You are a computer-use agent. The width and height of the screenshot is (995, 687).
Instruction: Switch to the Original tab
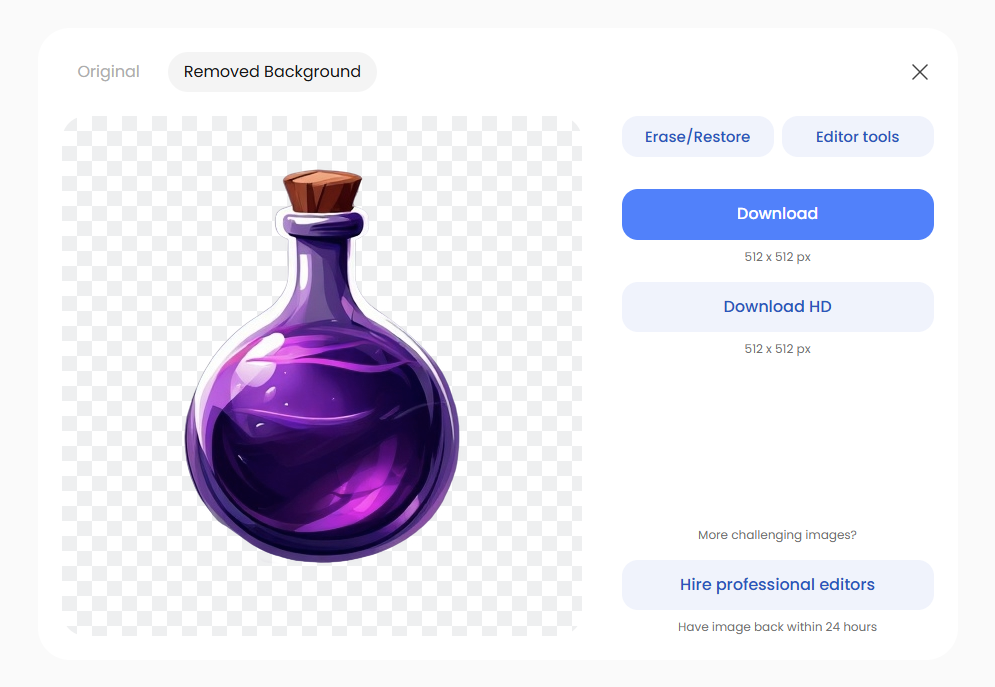[108, 71]
